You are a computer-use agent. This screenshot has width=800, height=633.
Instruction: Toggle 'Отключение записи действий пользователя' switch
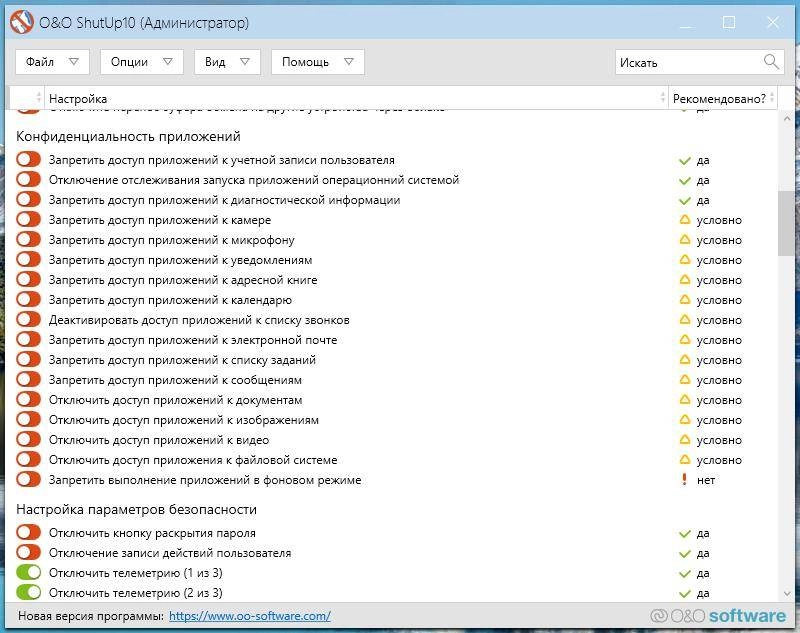pos(28,552)
